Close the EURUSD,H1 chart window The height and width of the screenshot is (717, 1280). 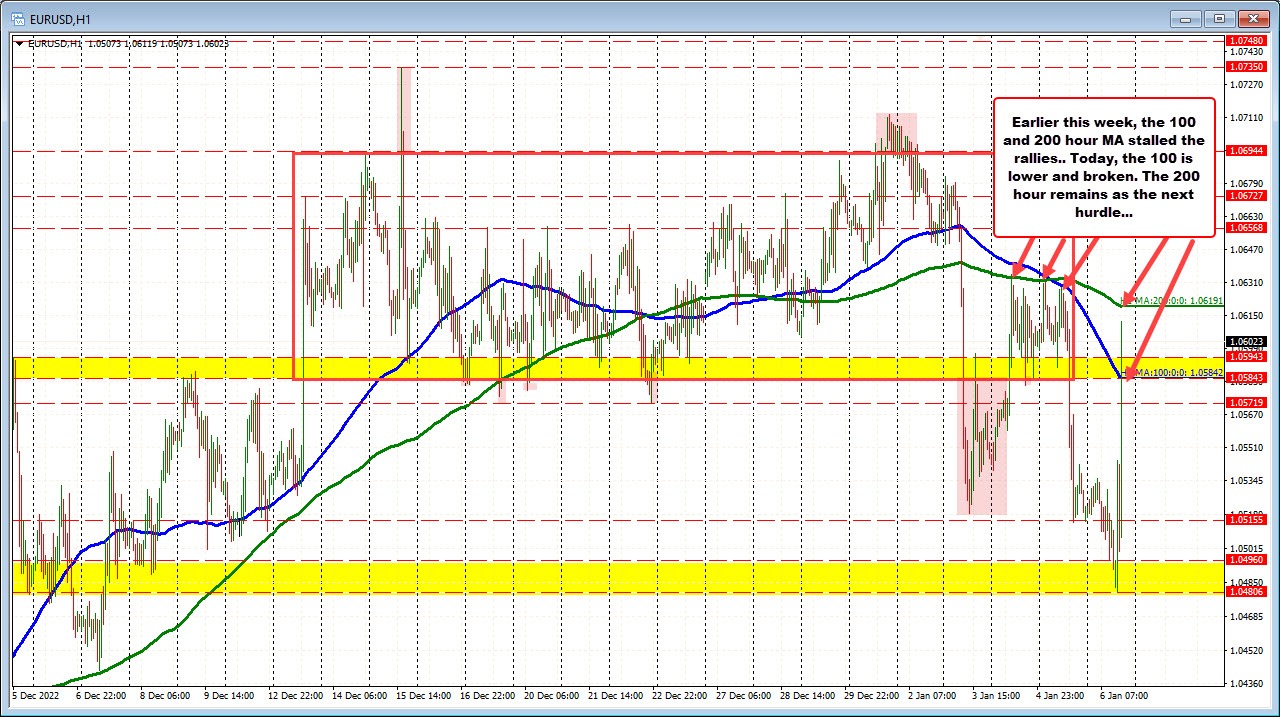point(1253,18)
